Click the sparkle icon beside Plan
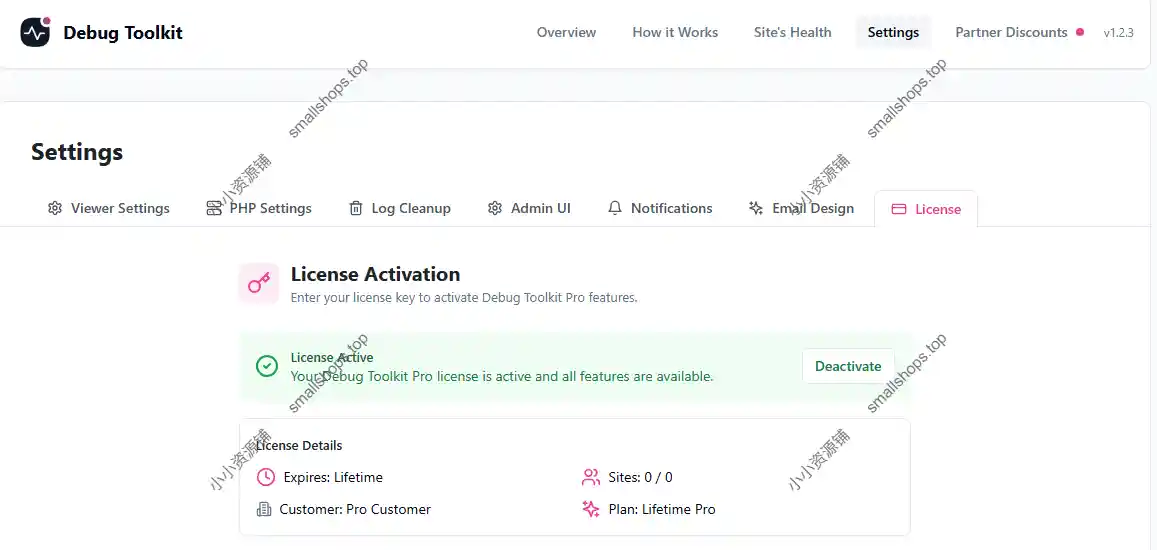The height and width of the screenshot is (550, 1157). coord(591,509)
